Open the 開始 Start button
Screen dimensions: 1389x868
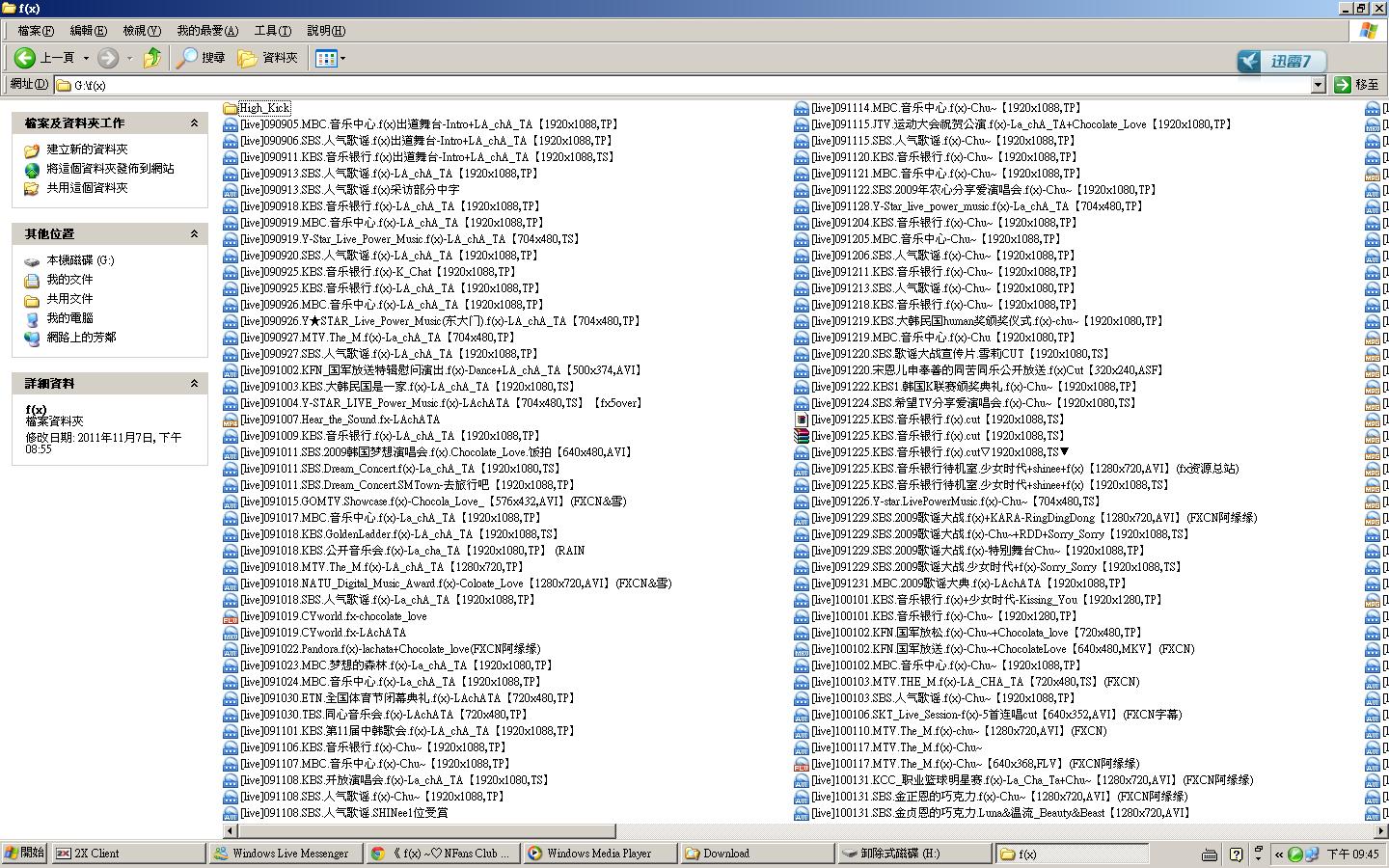pos(24,854)
